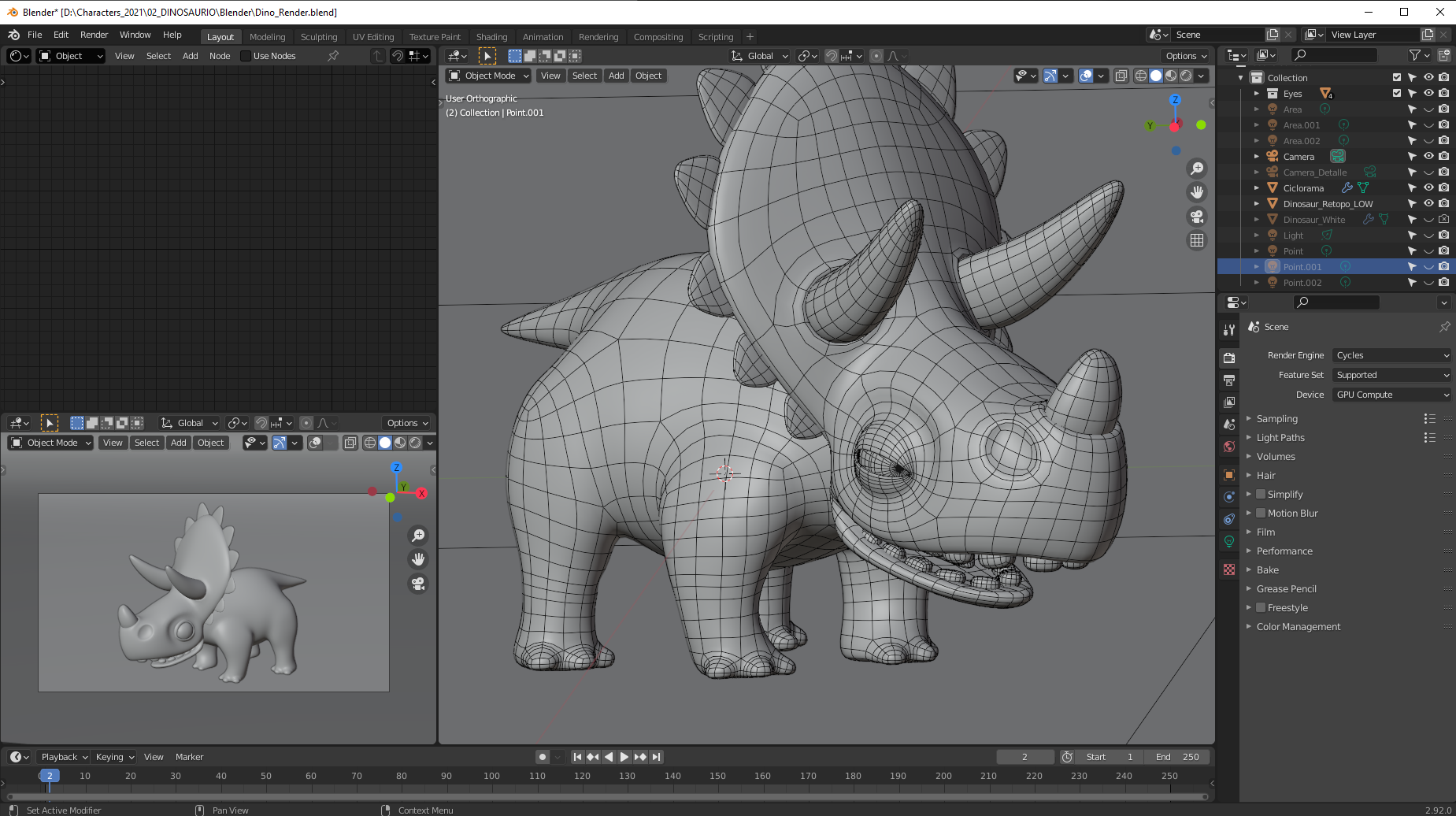Open the Device dropdown showing GPU Compute
Image resolution: width=1456 pixels, height=816 pixels.
[x=1391, y=395]
